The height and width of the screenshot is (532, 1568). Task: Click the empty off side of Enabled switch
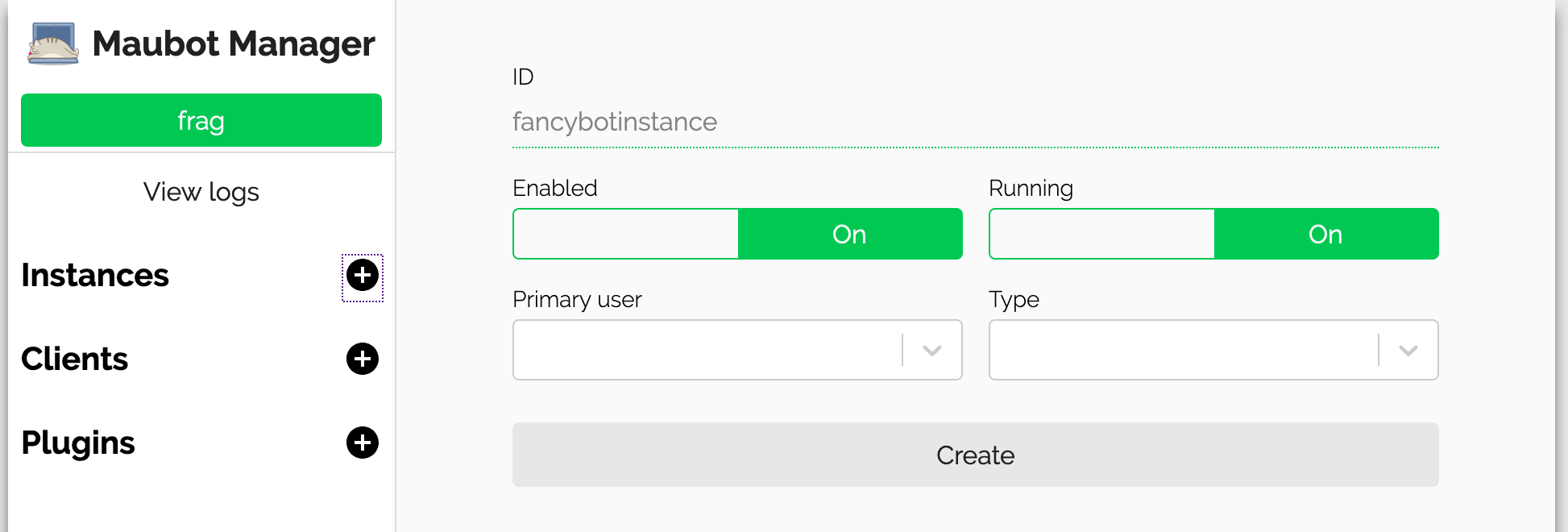point(626,234)
